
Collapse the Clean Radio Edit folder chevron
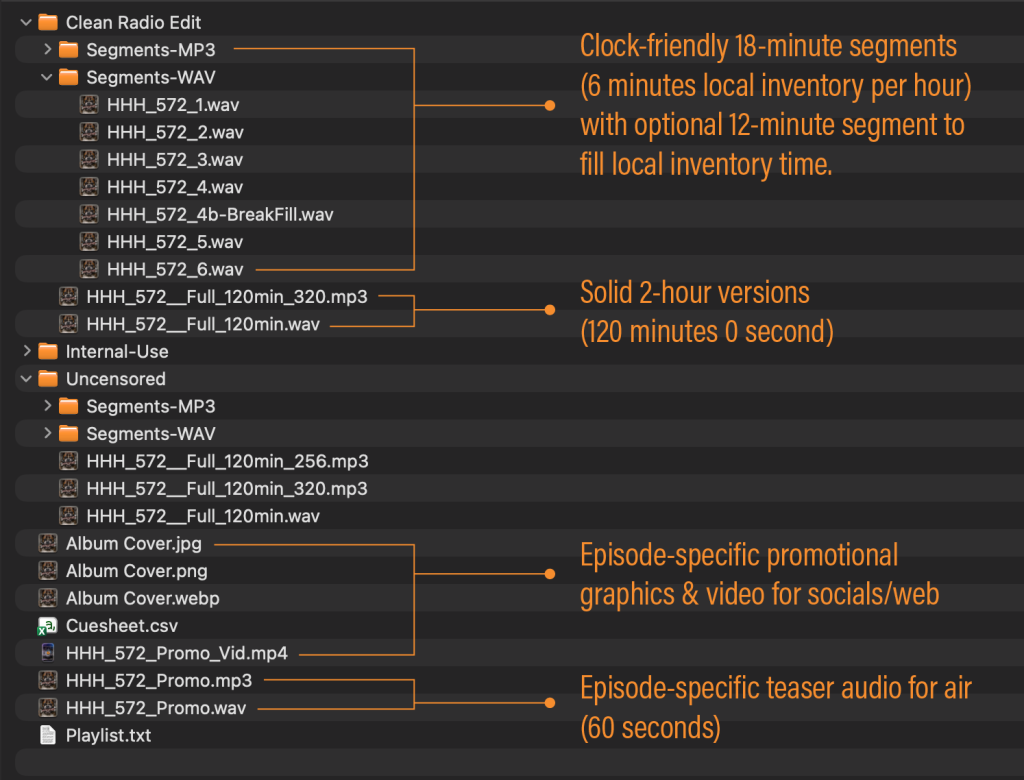(x=26, y=22)
